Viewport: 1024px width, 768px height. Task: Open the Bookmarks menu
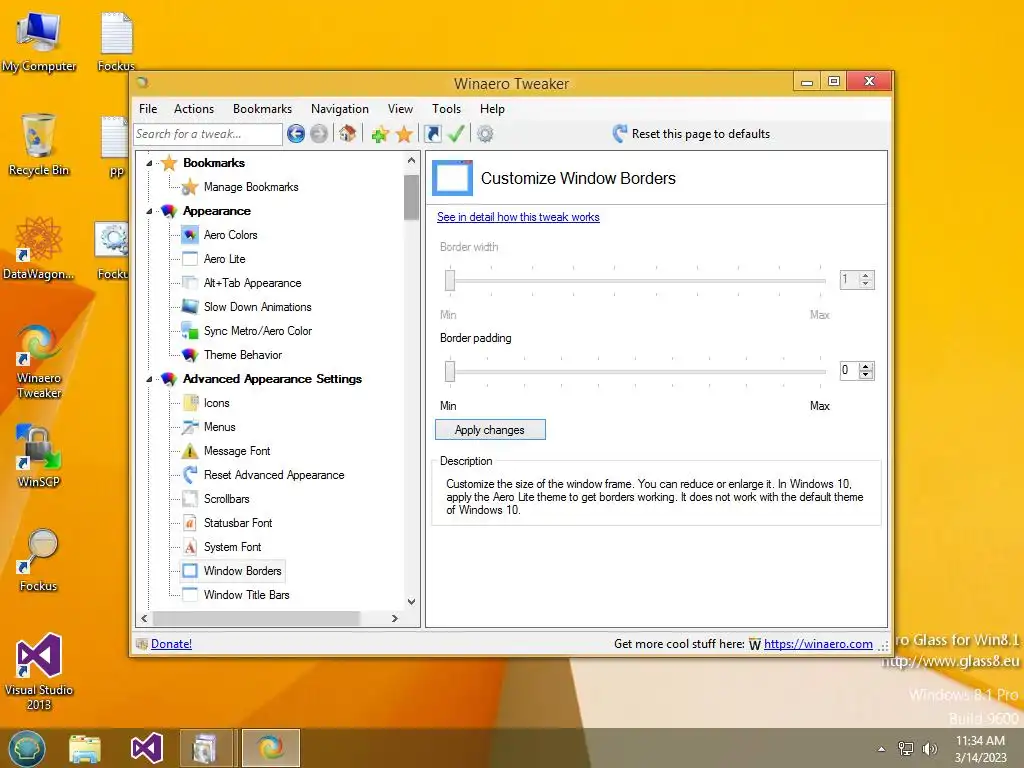point(263,109)
